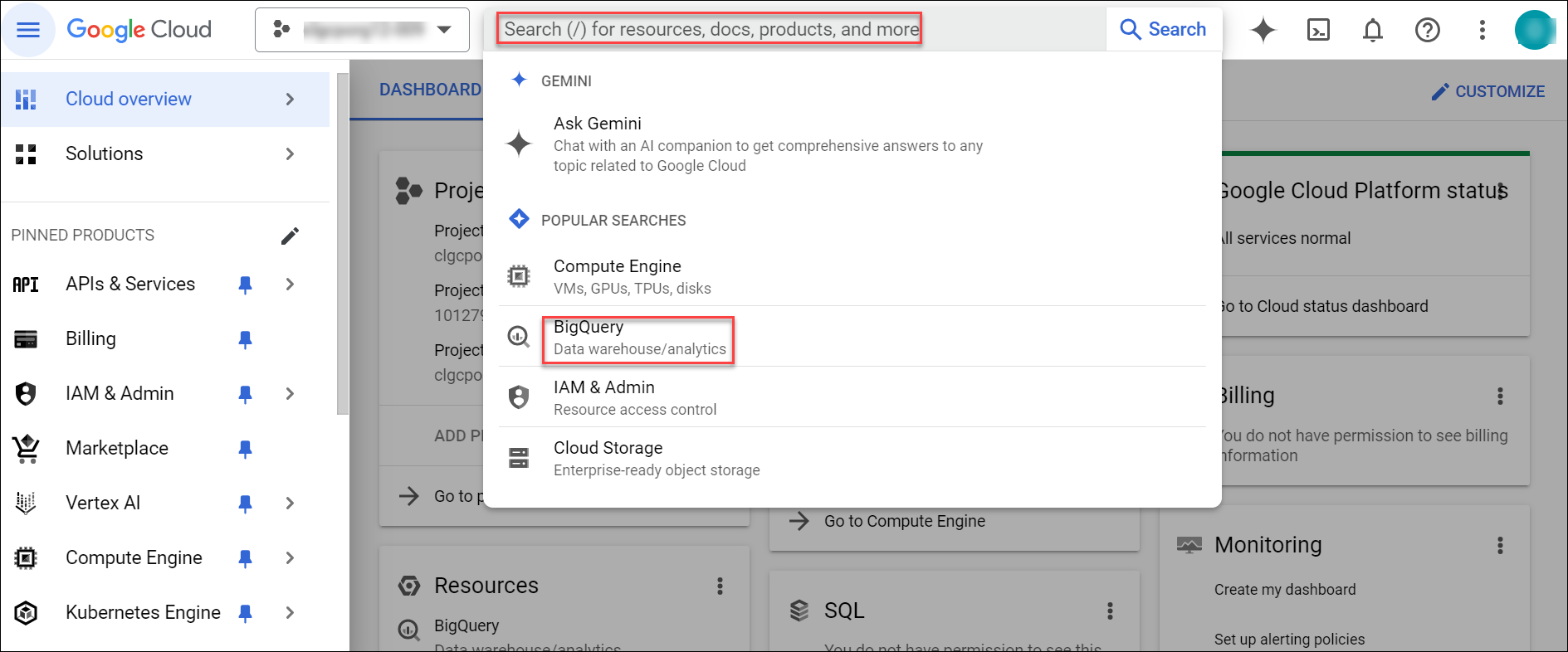Click Kubernetes Engine sidebar icon
1568x652 pixels.
[x=26, y=613]
